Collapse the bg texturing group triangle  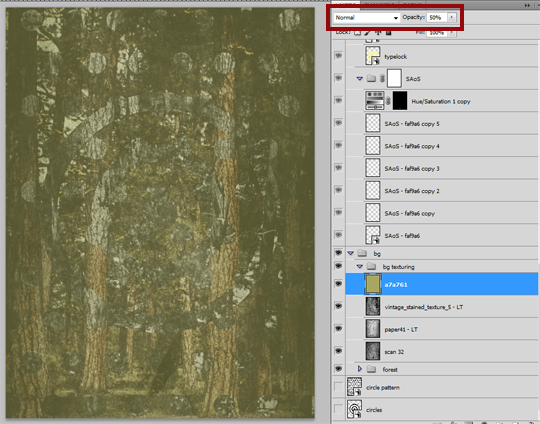tap(360, 266)
